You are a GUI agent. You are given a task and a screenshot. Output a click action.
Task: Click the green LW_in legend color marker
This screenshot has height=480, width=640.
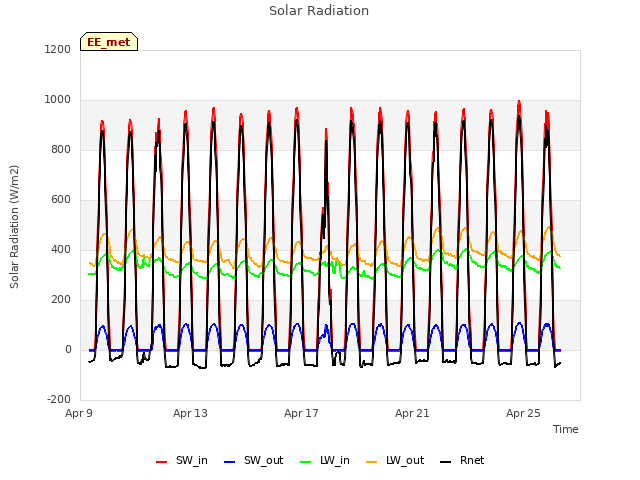pyautogui.click(x=306, y=462)
